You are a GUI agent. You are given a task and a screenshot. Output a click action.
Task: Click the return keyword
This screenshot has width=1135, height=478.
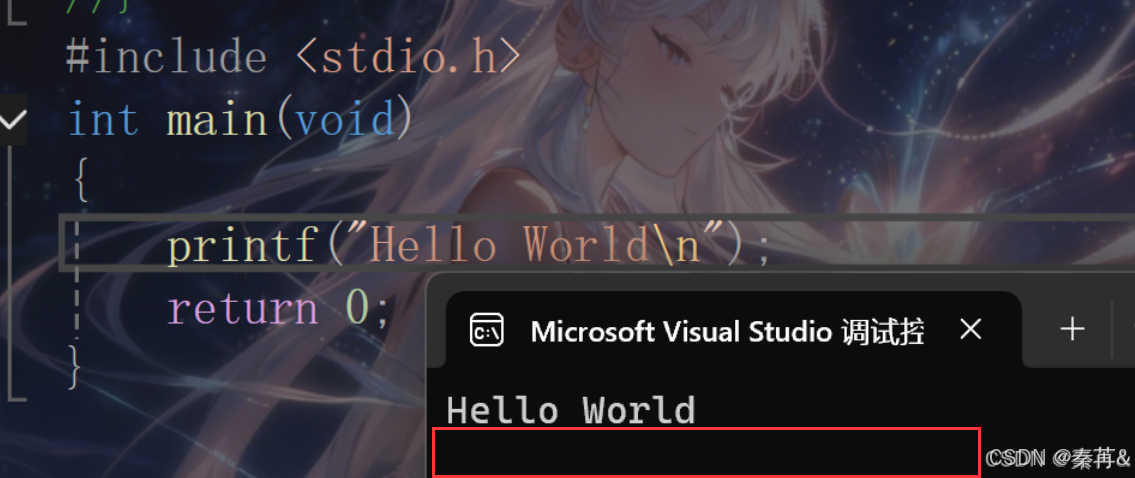242,309
